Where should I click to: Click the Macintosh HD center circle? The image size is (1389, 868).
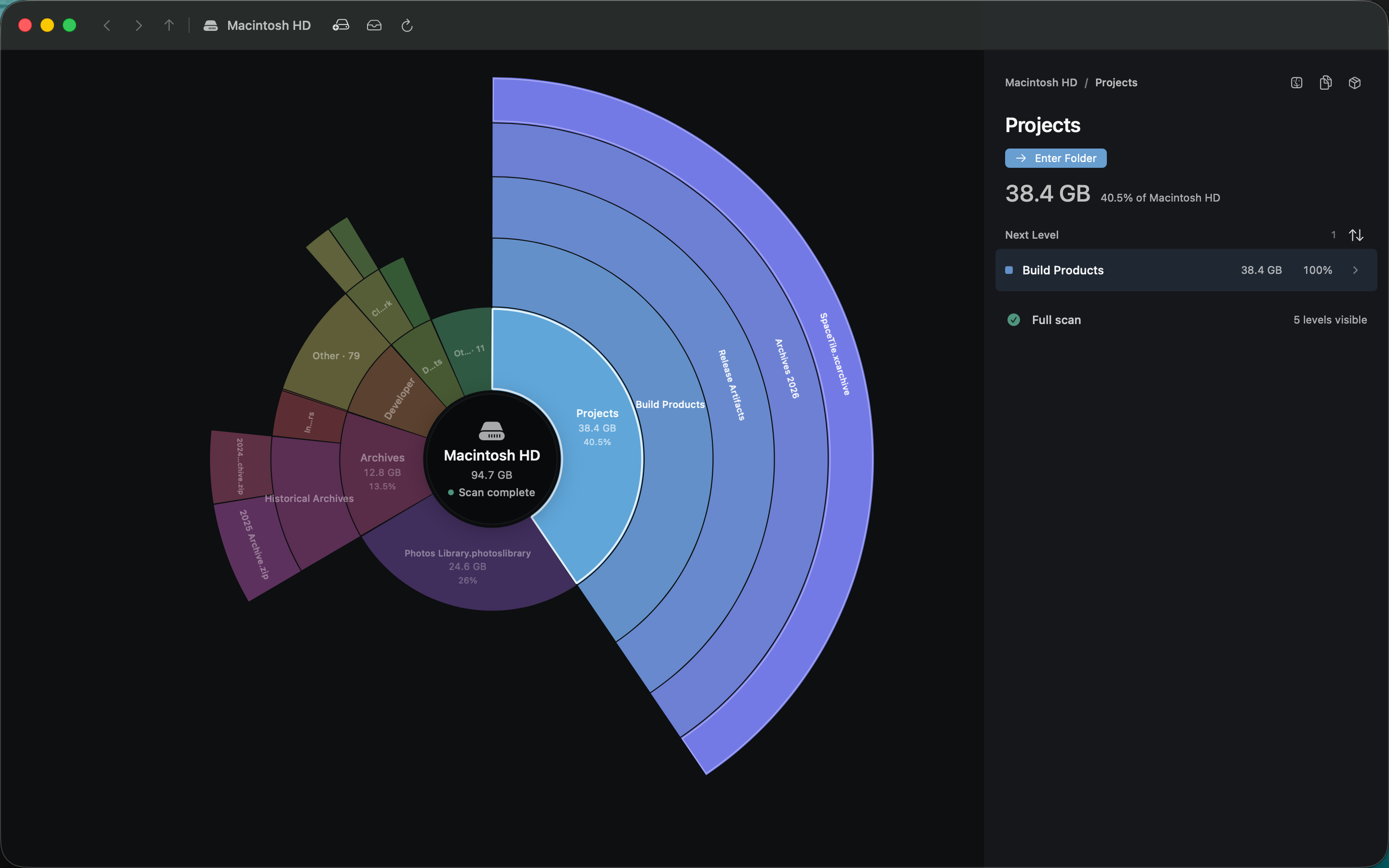click(x=492, y=459)
